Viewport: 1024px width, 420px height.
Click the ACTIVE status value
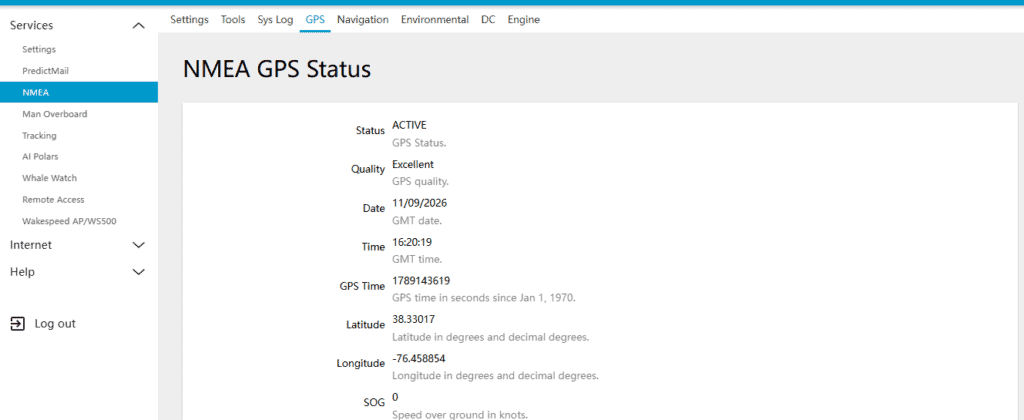(409, 125)
